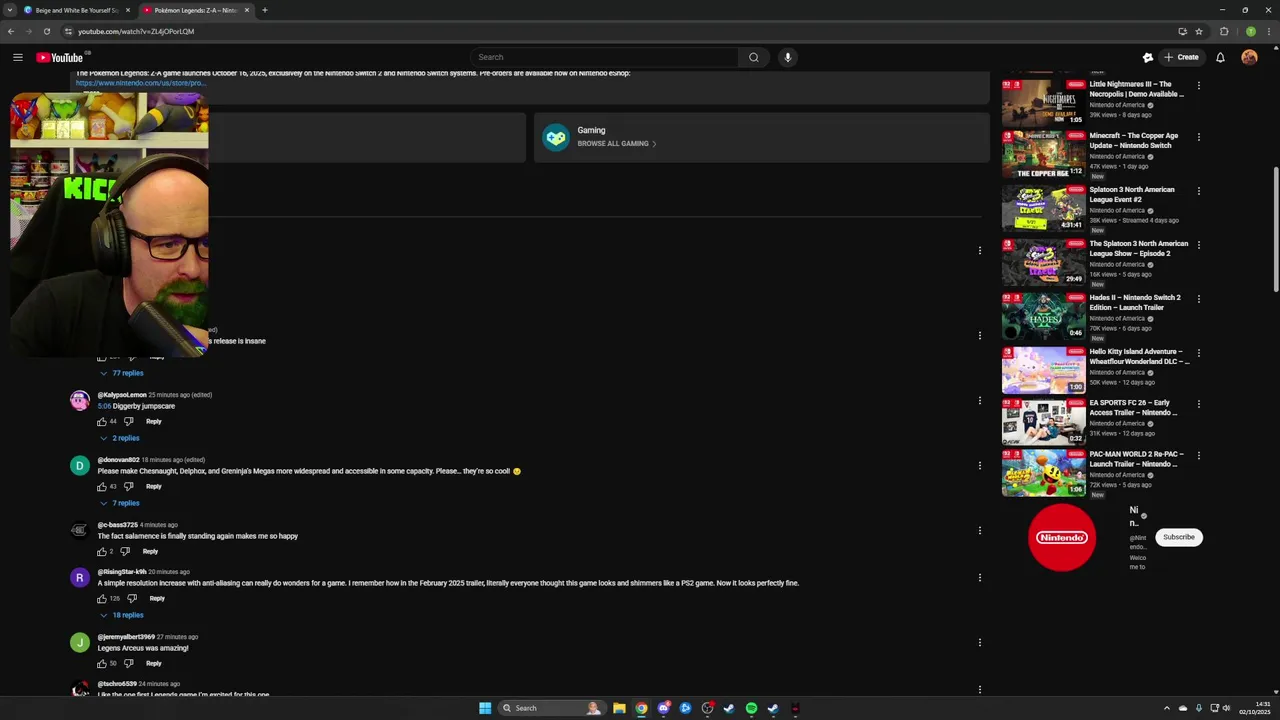This screenshot has height=720, width=1280.
Task: Open the YouTube hamburger guide menu
Action: coord(18,57)
